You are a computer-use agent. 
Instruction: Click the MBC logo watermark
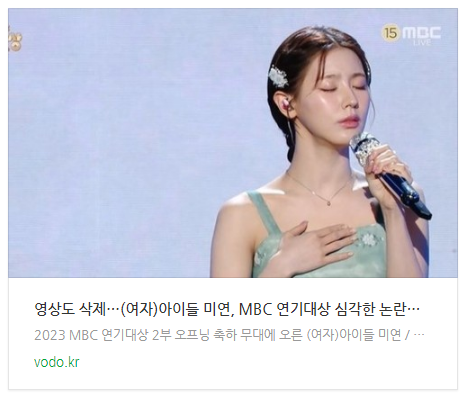click(x=421, y=33)
